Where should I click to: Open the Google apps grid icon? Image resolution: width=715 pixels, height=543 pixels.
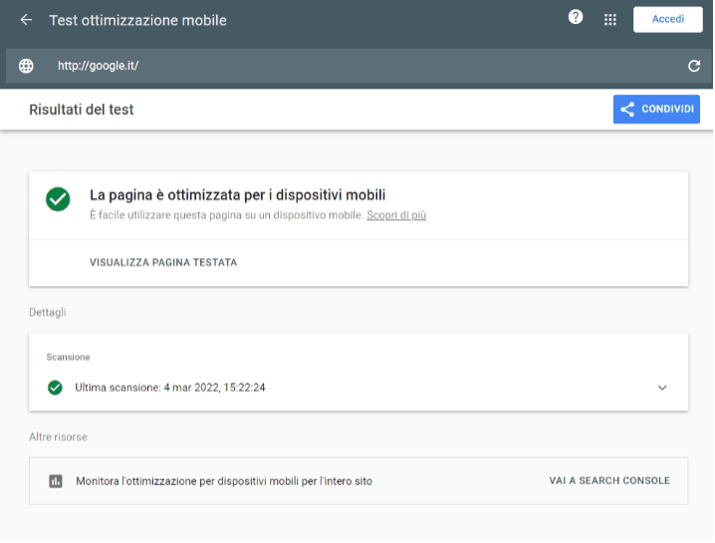pyautogui.click(x=610, y=20)
